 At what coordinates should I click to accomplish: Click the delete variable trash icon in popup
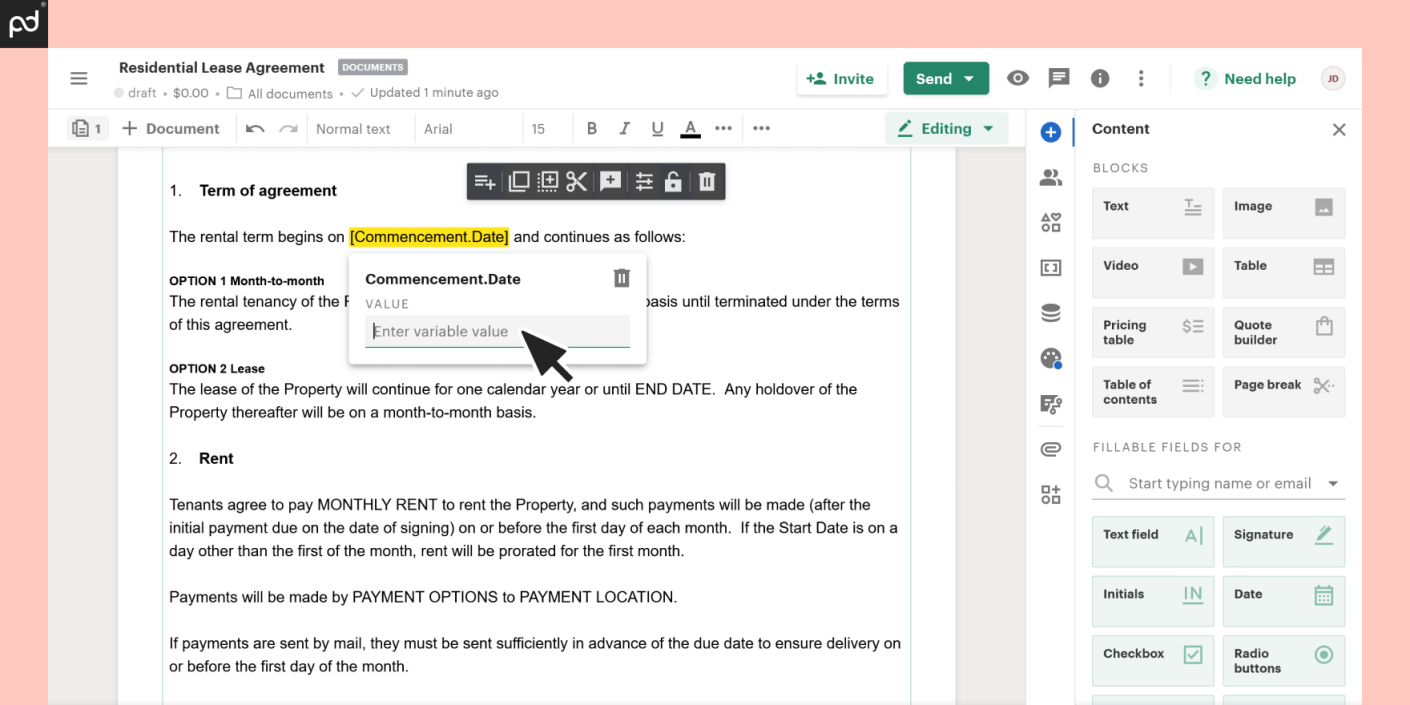pos(621,278)
